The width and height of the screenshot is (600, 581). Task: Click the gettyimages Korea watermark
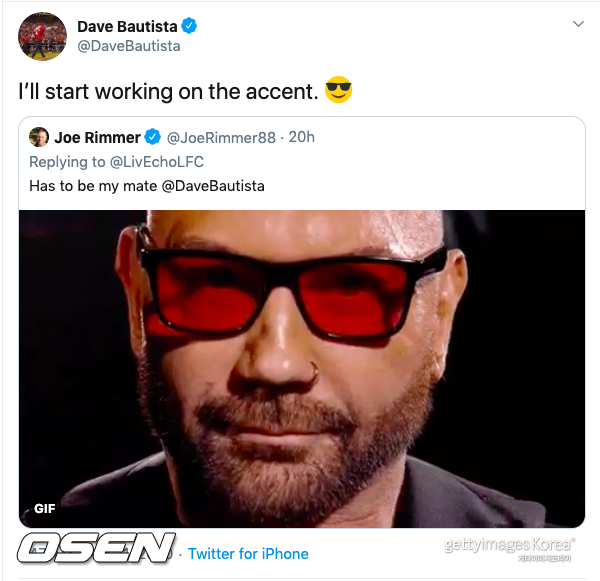(510, 546)
